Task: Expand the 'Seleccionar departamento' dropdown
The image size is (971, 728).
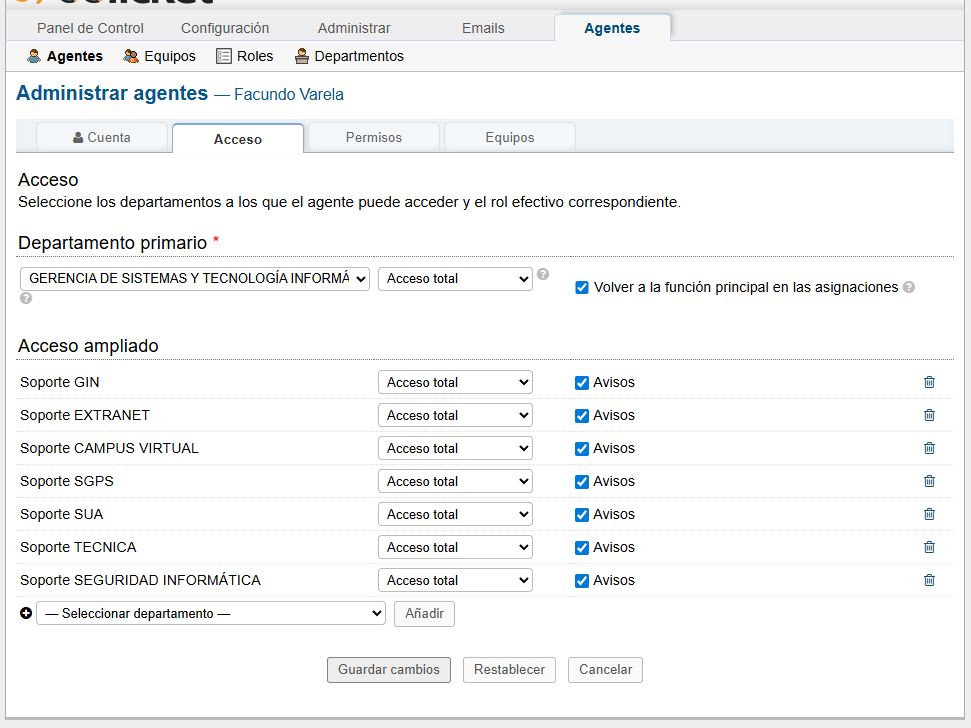Action: [x=211, y=614]
